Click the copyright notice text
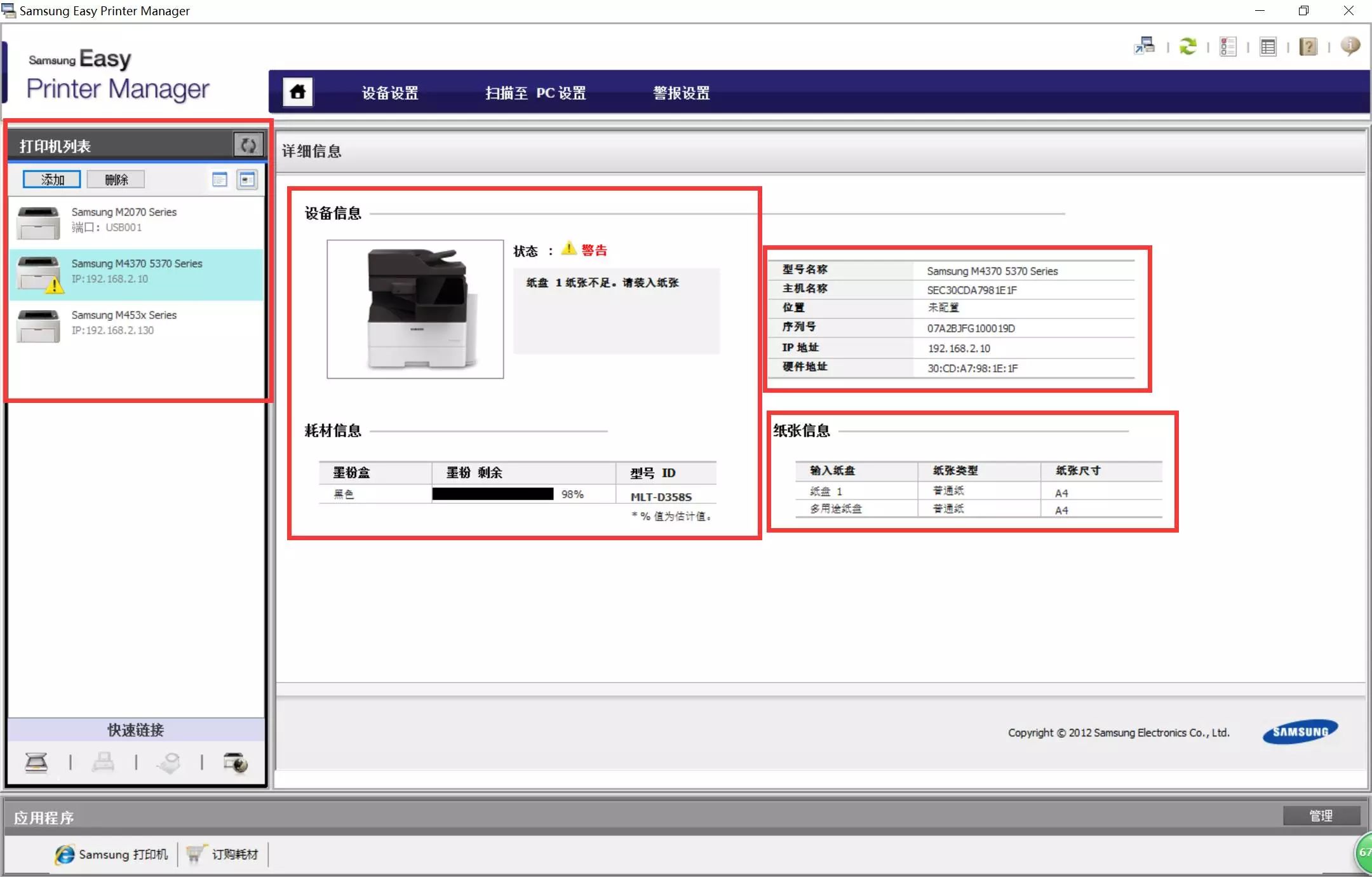This screenshot has width=1372, height=877. click(1119, 733)
